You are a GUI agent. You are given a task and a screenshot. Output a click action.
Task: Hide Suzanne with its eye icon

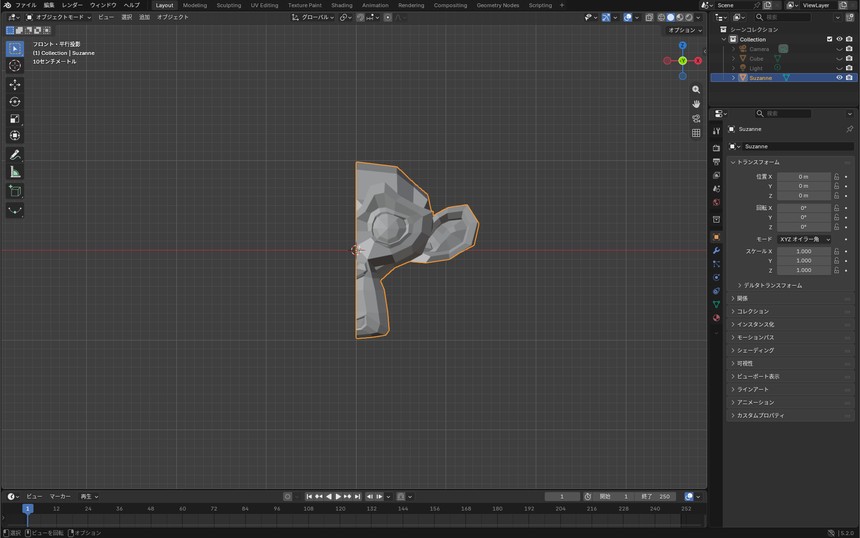(x=839, y=78)
